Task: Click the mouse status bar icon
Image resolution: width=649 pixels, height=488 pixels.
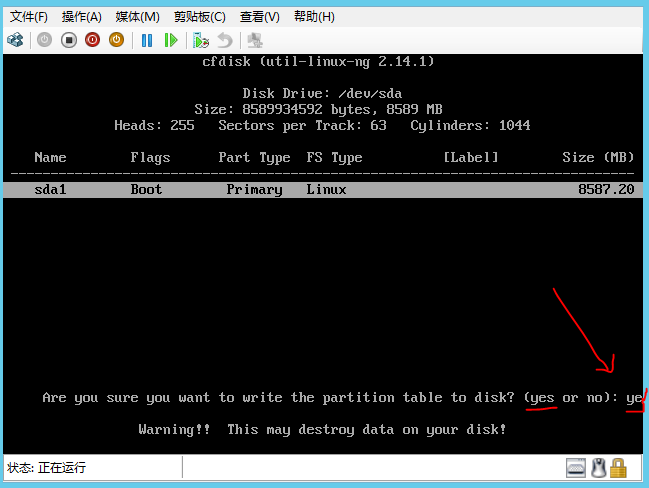Action: pos(599,469)
